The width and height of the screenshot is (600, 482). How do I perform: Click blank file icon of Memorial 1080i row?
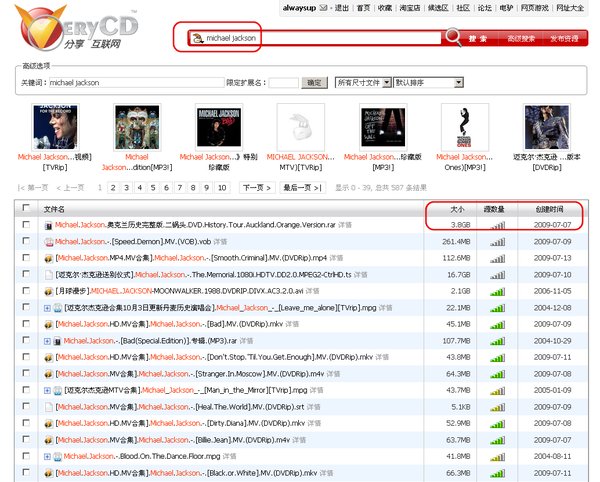pyautogui.click(x=49, y=275)
